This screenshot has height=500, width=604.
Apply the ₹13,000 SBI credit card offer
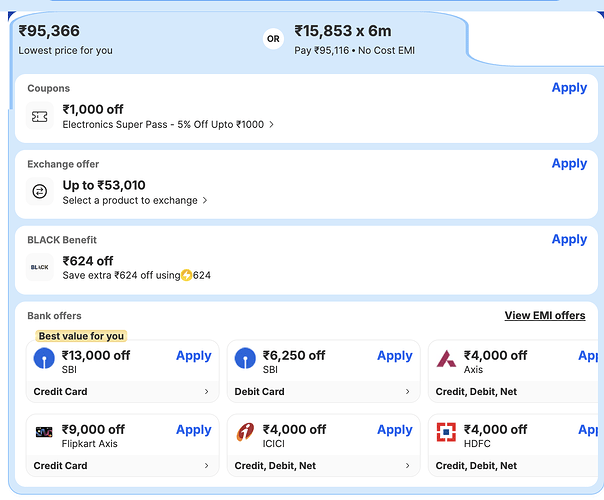[x=193, y=355]
